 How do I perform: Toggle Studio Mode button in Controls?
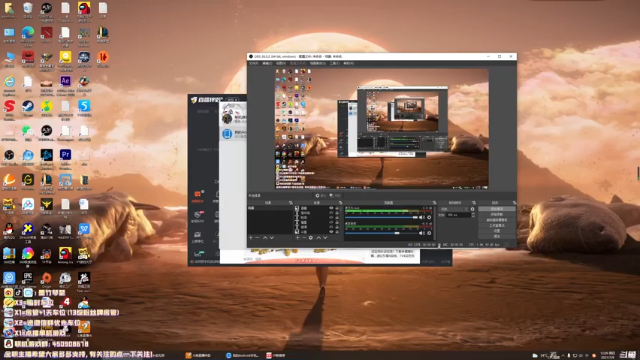(x=497, y=225)
